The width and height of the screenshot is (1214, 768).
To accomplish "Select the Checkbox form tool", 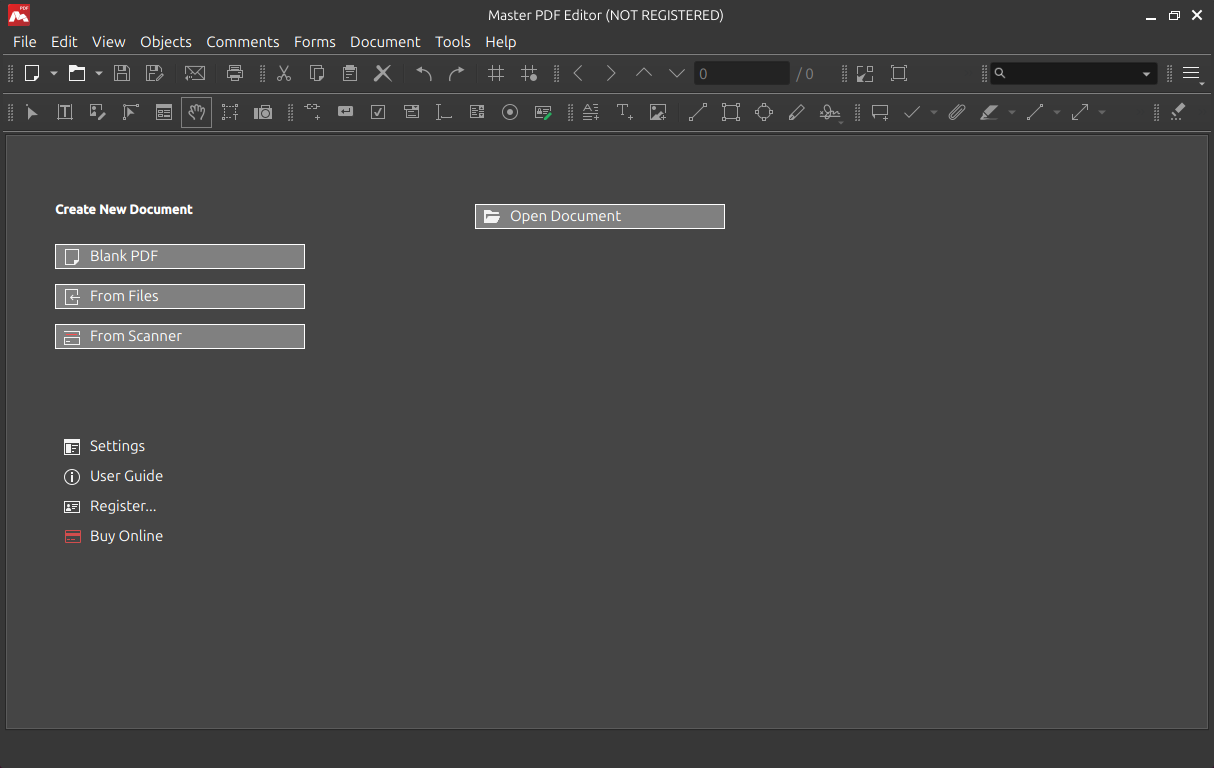I will click(x=378, y=113).
